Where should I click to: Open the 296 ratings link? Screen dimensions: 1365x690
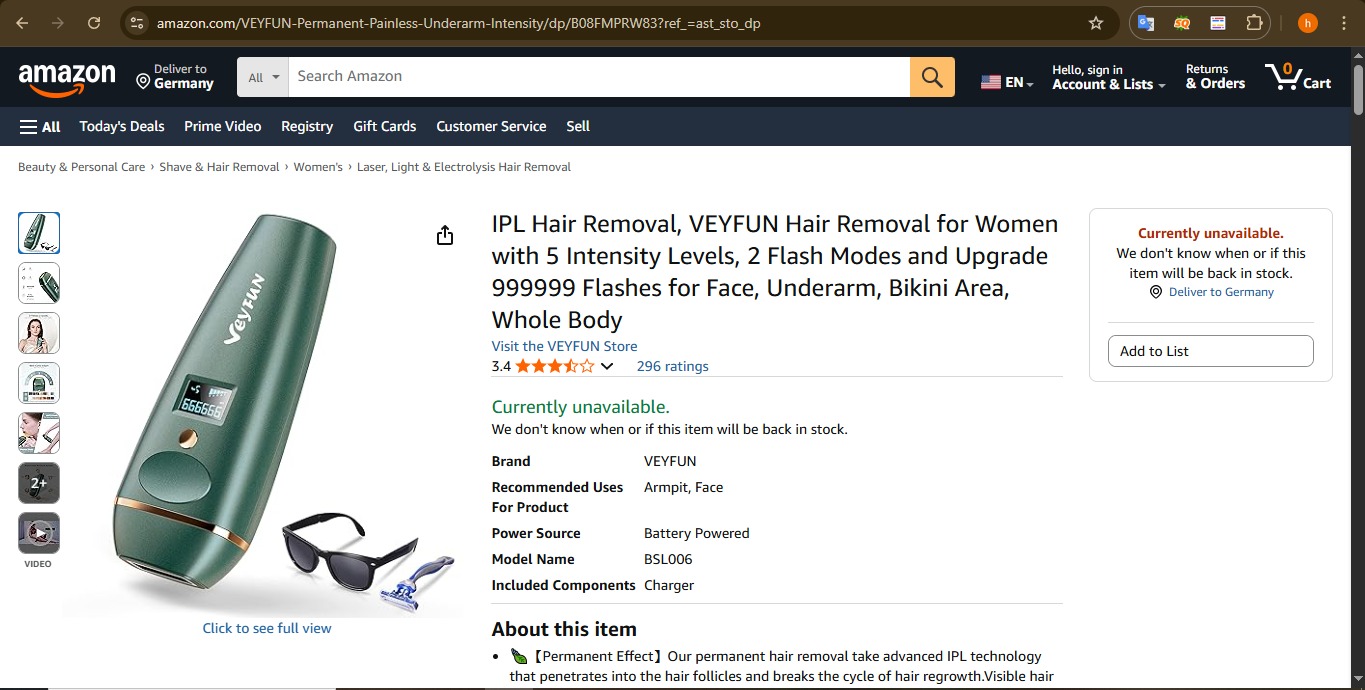tap(672, 366)
